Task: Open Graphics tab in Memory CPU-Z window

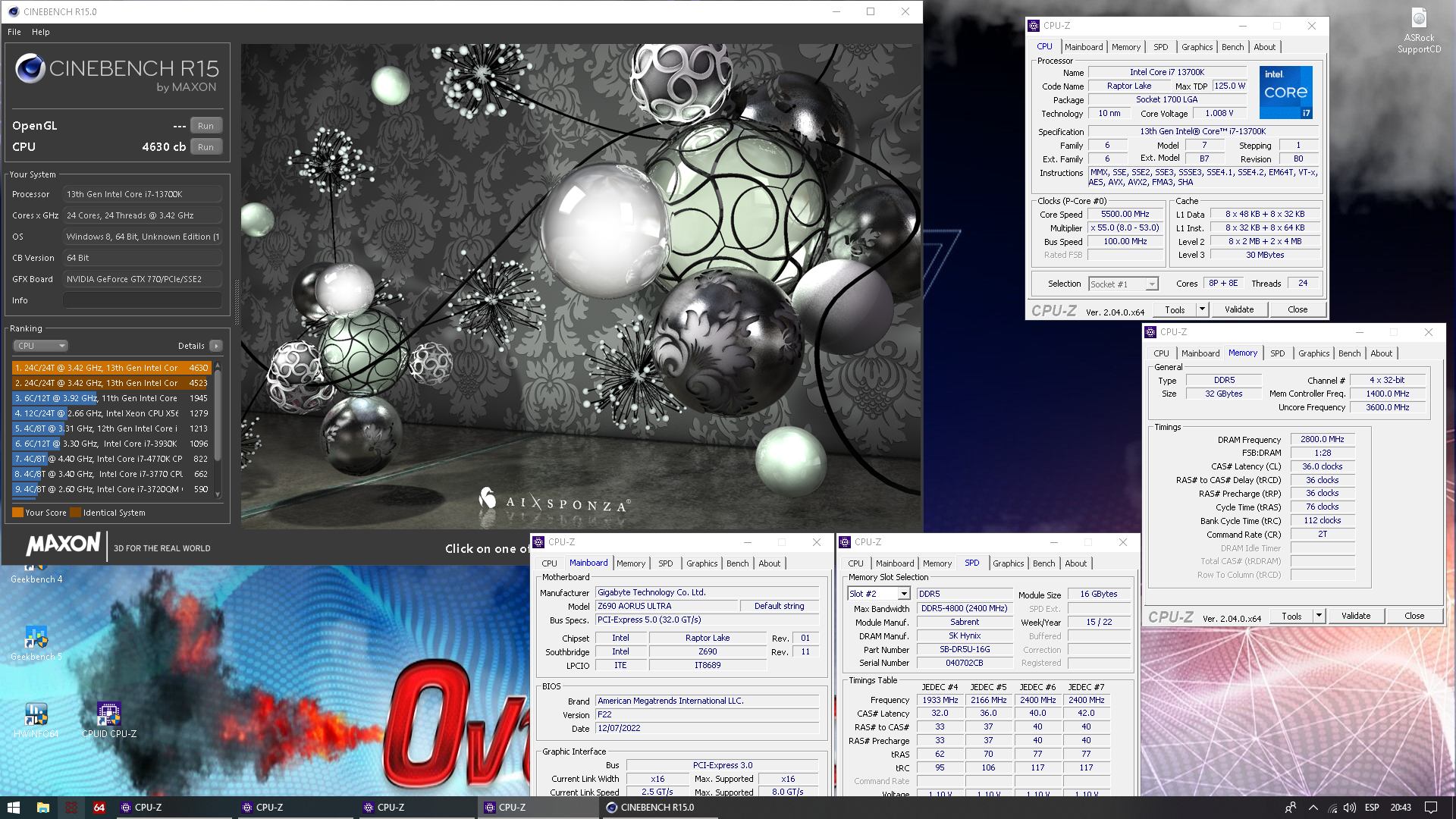Action: 1313,353
